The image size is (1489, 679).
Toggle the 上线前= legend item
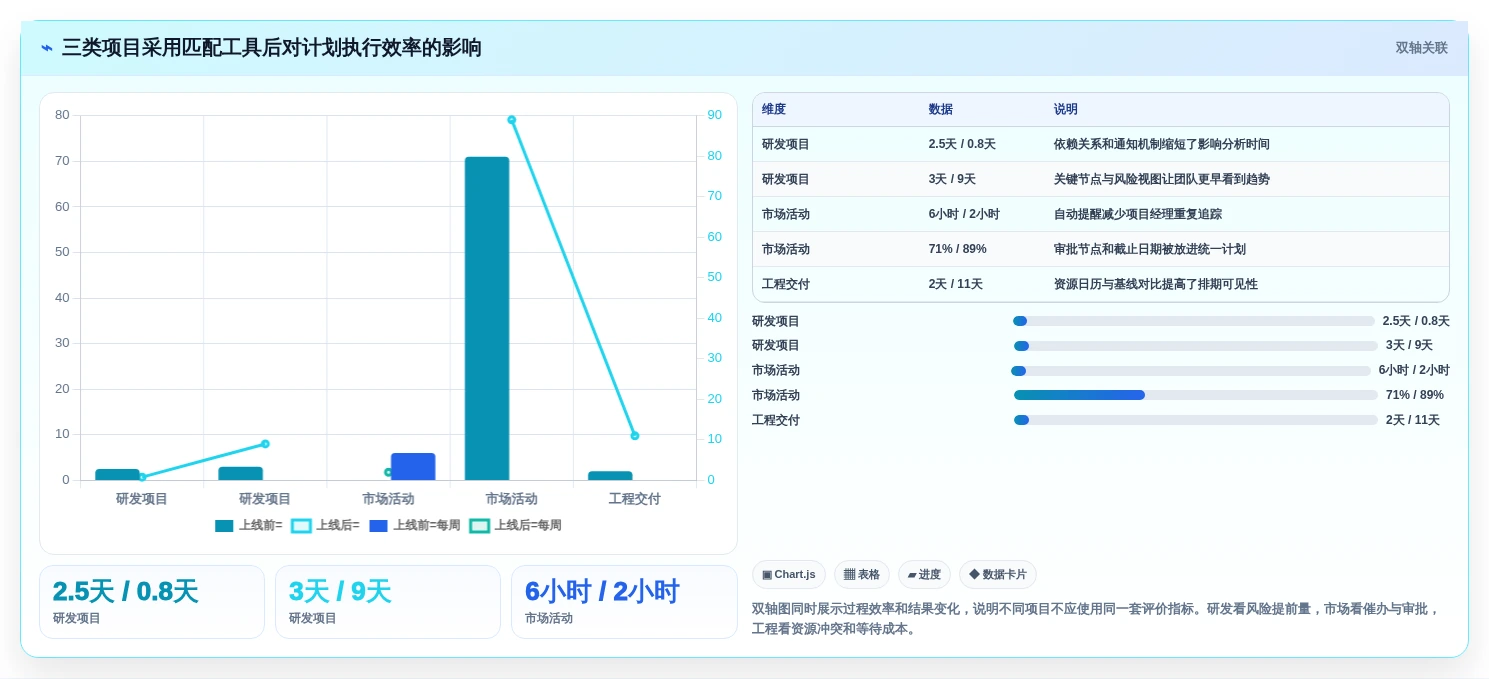point(249,525)
